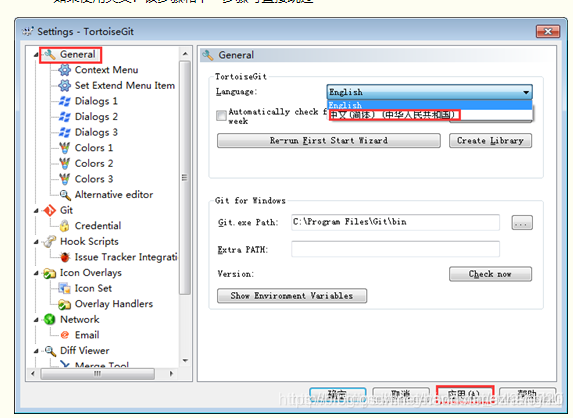Click the Apply (应用) button
573x418 pixels.
tap(465, 395)
